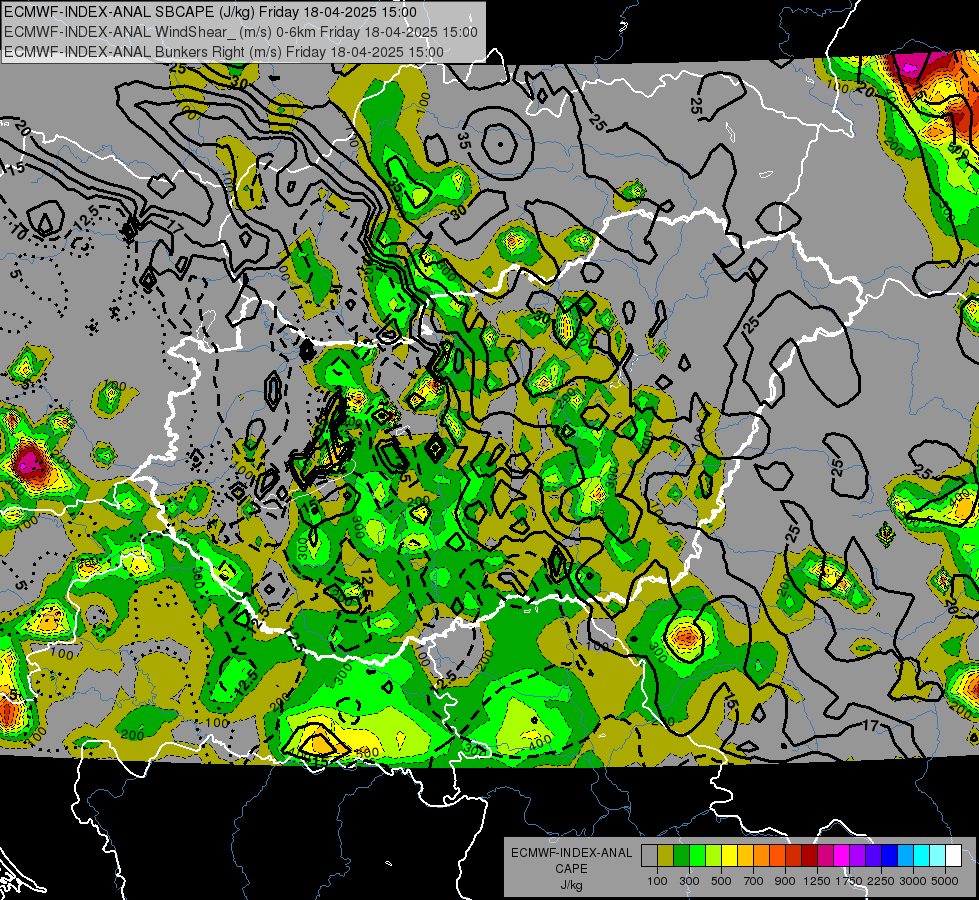
Task: Select the yellow-green legend swatch
Action: point(713,855)
